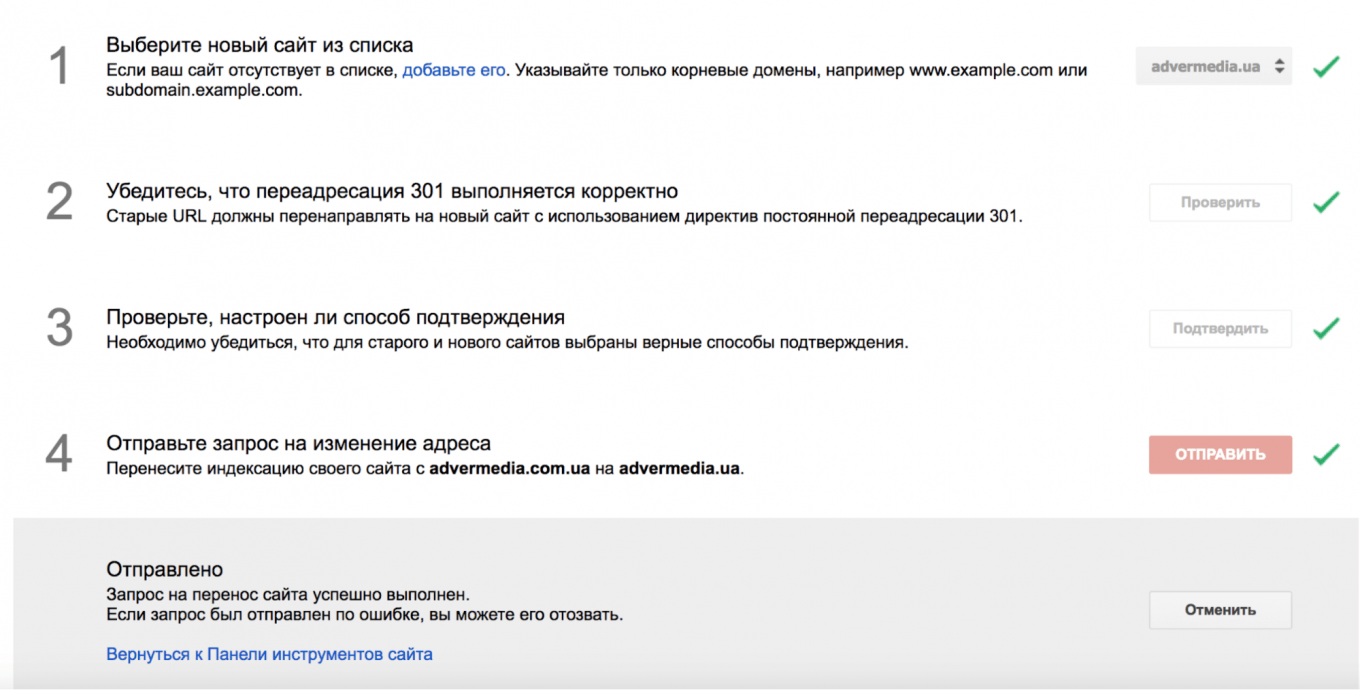
Task: Click the heading "Выберите новый сайт из списка"
Action: [260, 45]
